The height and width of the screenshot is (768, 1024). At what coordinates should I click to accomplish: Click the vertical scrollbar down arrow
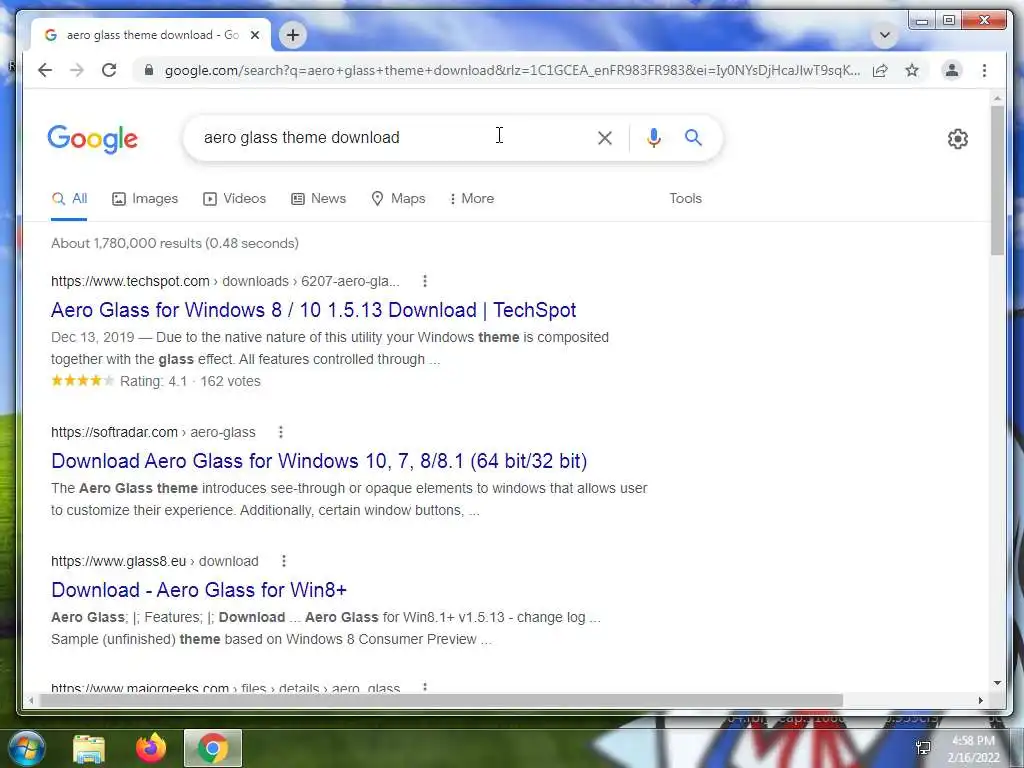997,683
